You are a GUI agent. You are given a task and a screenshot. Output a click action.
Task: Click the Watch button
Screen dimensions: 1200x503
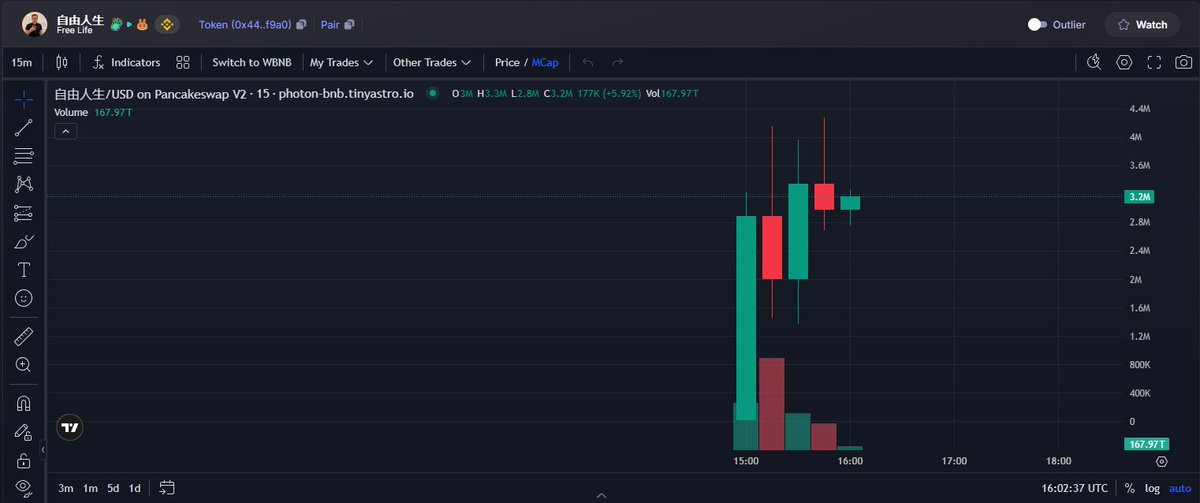[x=1141, y=25]
